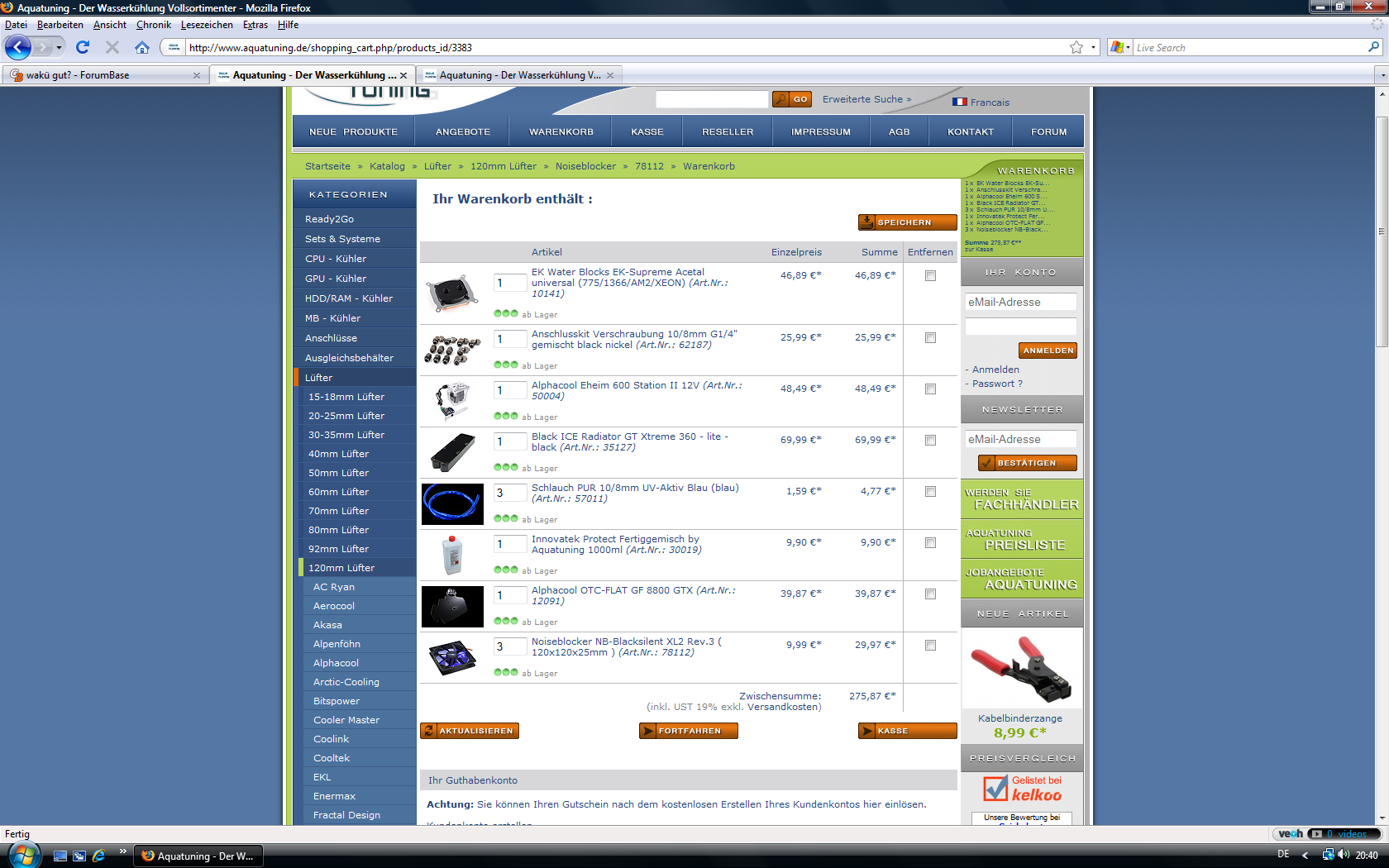Switch to the 'wakü gut? - ForumBase' tab
The image size is (1389, 868).
click(104, 75)
